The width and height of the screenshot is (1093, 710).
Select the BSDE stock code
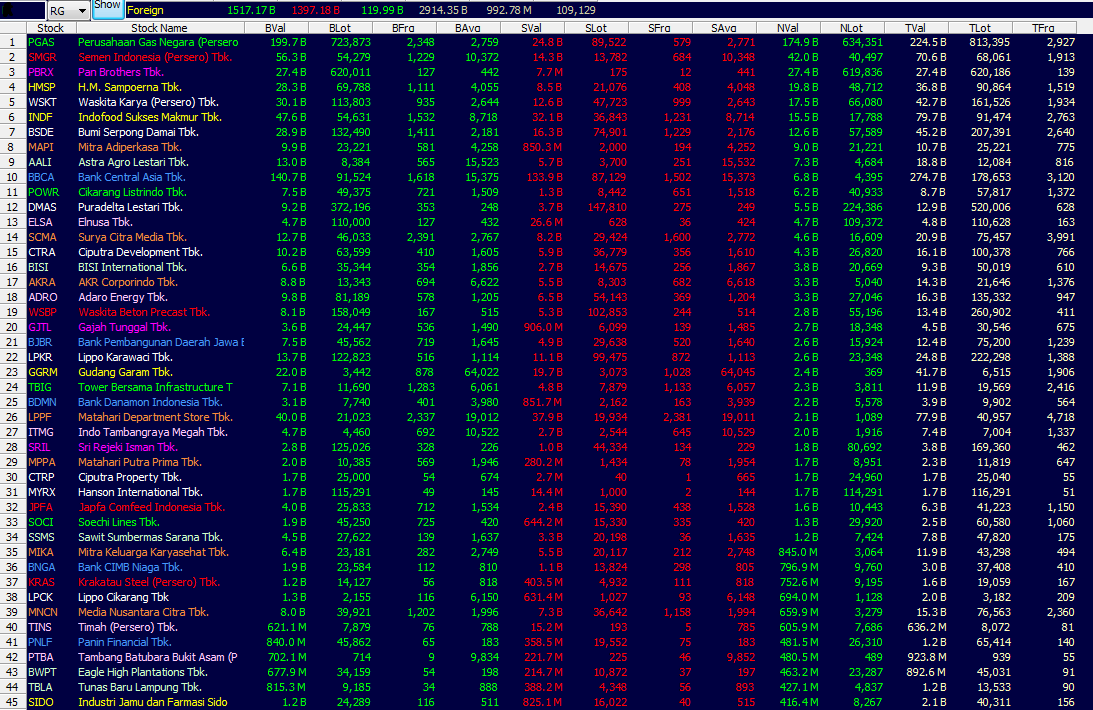click(x=41, y=132)
